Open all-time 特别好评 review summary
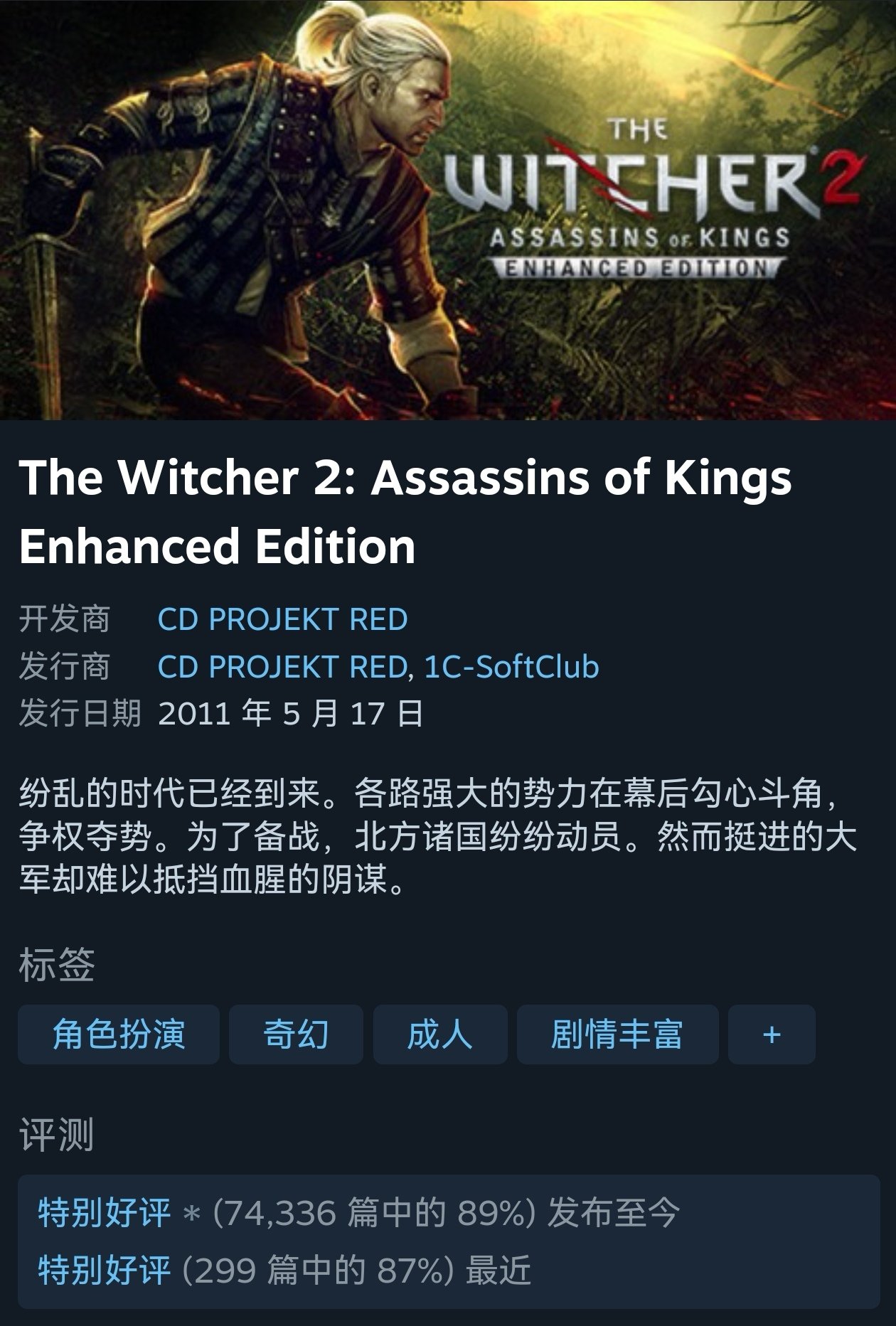This screenshot has width=896, height=1326. tap(105, 1212)
